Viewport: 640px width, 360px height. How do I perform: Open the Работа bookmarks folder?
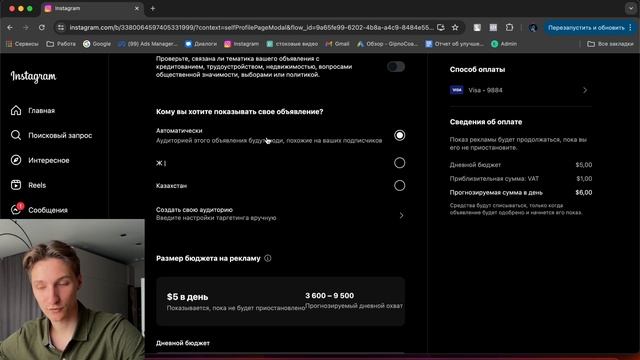click(x=61, y=44)
